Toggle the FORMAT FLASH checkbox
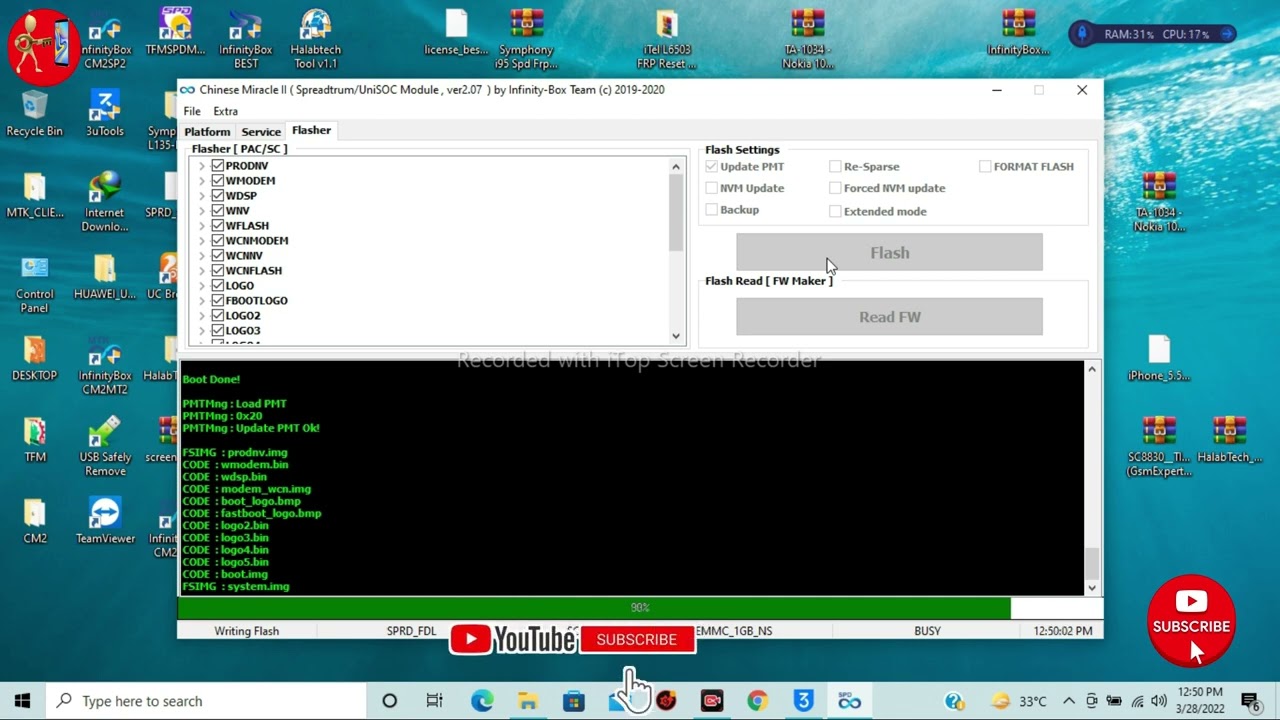Viewport: 1280px width, 720px height. (x=985, y=167)
